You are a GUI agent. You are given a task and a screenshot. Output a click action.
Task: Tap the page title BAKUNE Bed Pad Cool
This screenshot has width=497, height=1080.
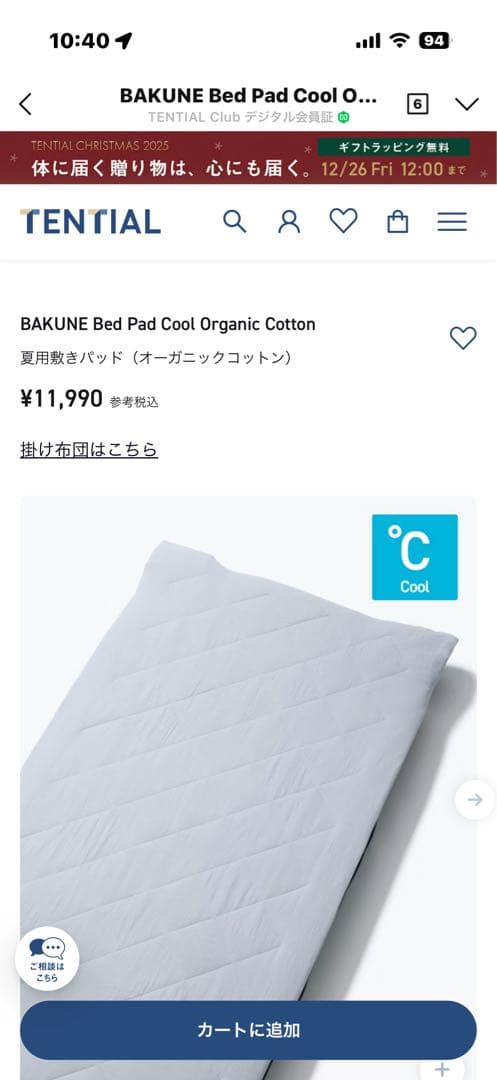click(x=248, y=96)
